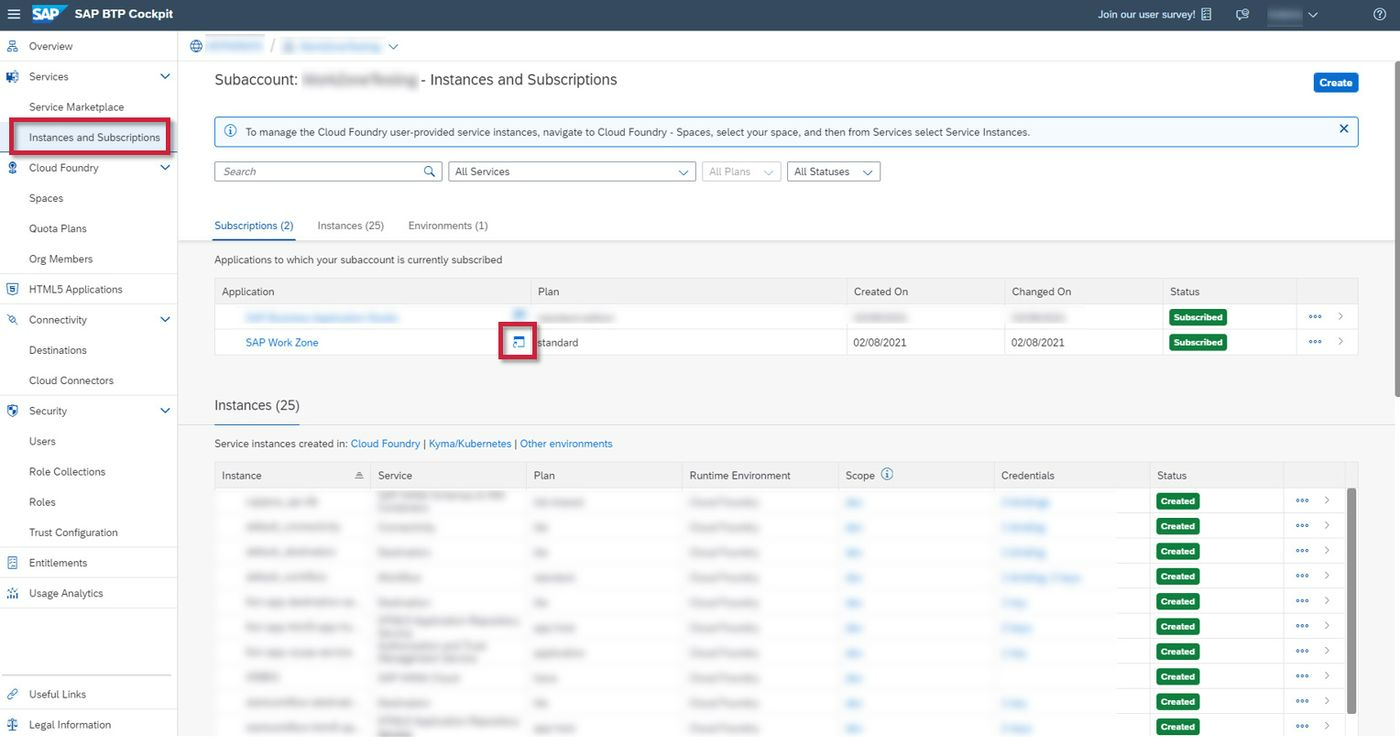Open the All Plans dropdown
This screenshot has height=737, width=1400.
tap(741, 172)
